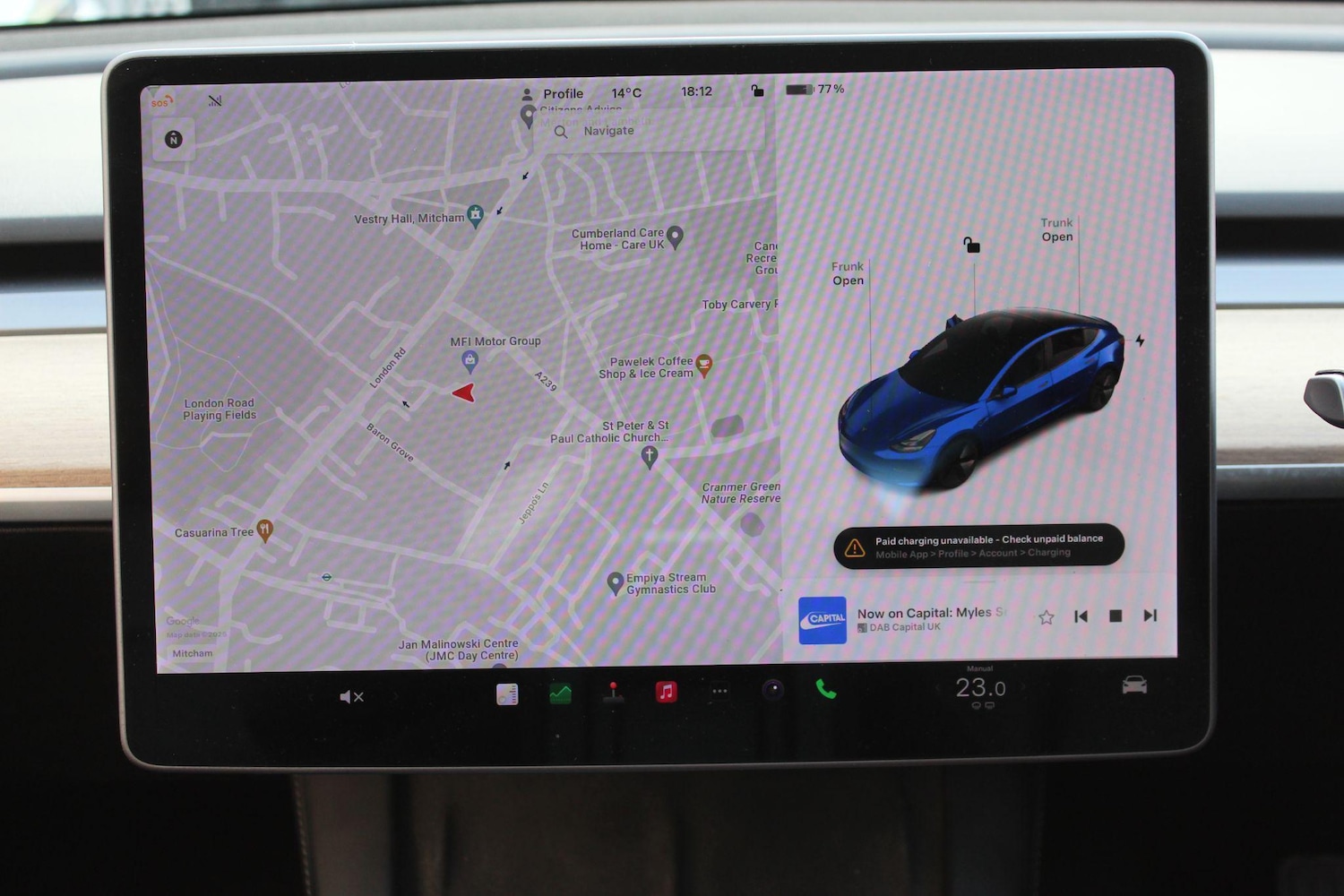
Task: Open the paid charging unavailable warning
Action: 978,546
